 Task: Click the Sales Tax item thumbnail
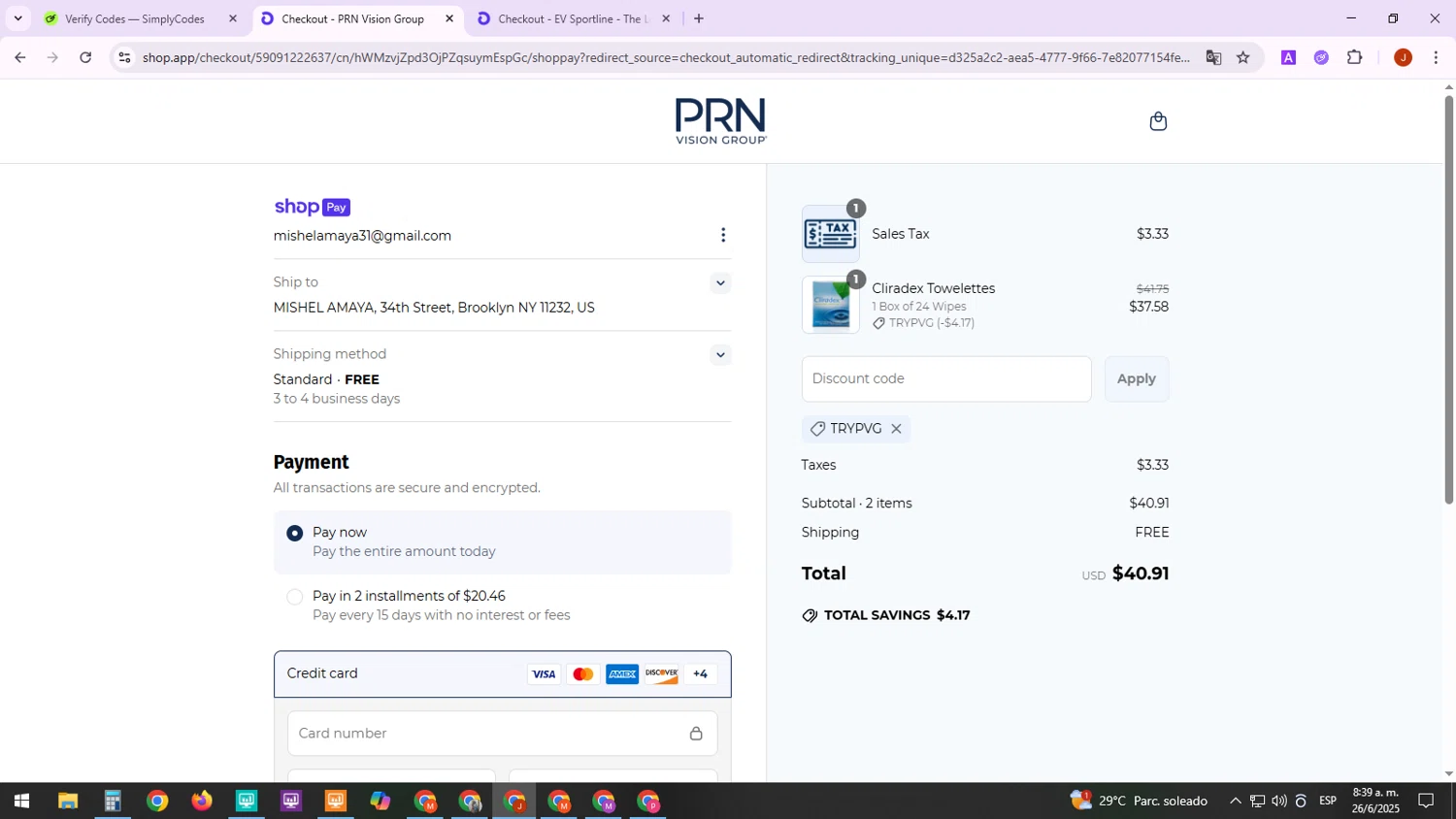point(830,234)
